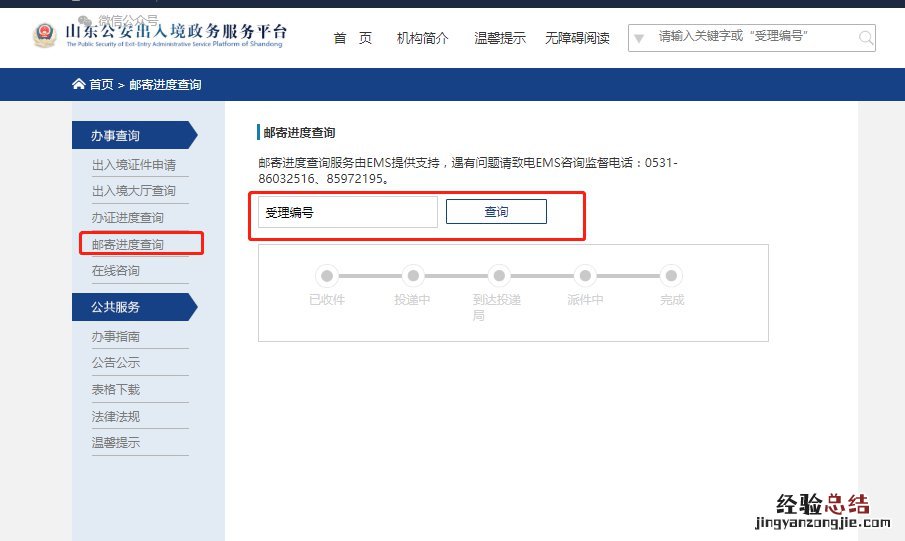Open 公告公示 sidebar link
Screen dimensions: 905x541
(115, 363)
